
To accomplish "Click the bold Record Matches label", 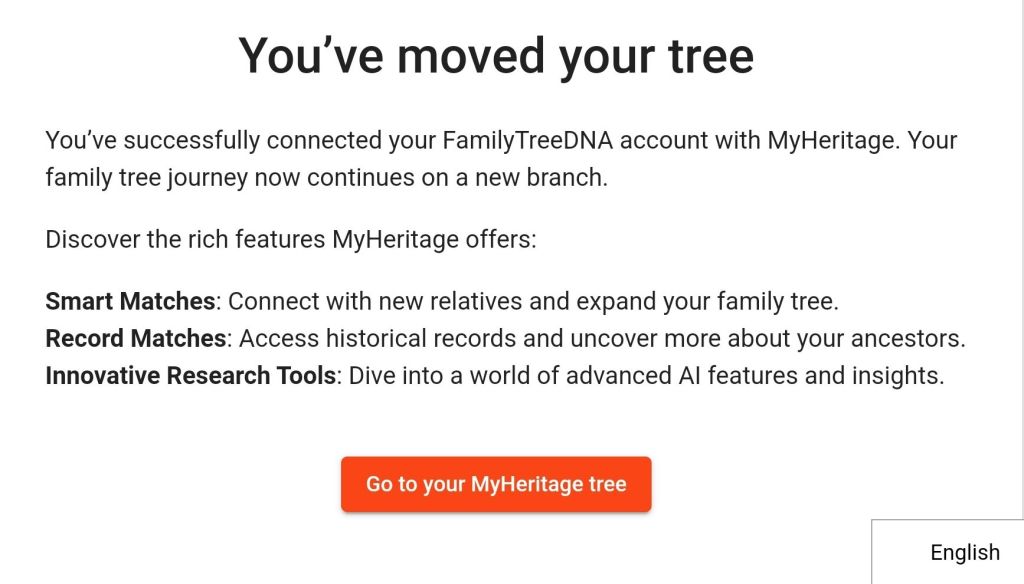I will click(136, 339).
